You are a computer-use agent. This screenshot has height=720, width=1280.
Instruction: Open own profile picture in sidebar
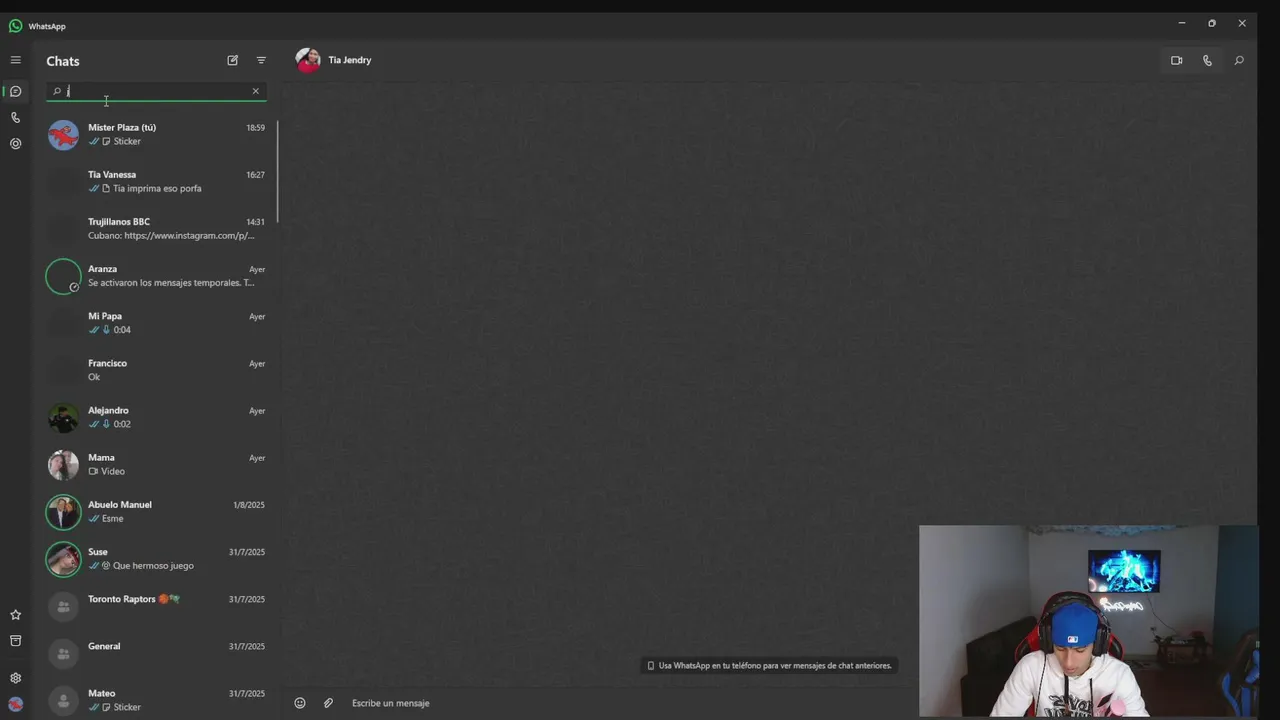[15, 704]
